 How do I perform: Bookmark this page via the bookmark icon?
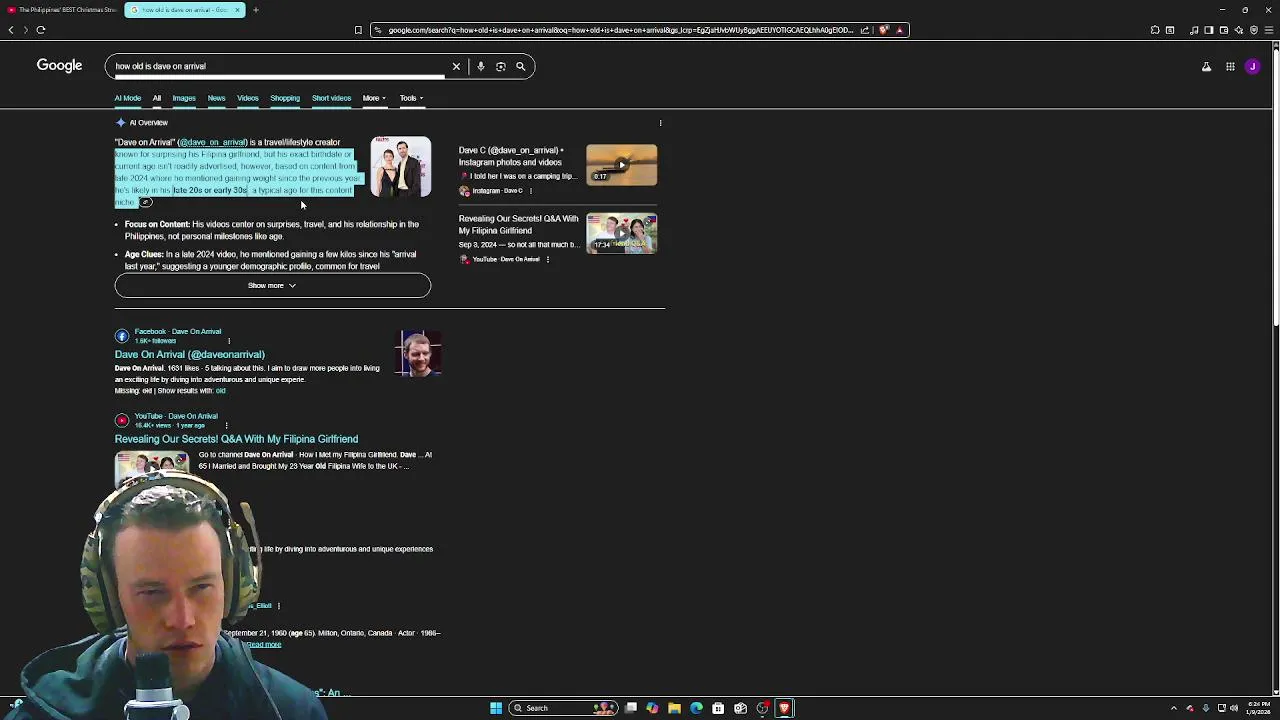tap(358, 30)
